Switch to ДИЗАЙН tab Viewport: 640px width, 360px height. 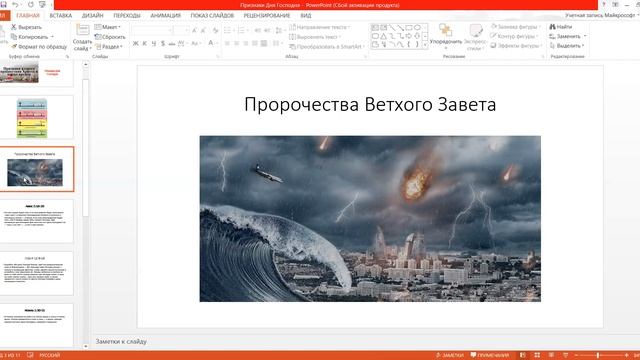(x=93, y=16)
